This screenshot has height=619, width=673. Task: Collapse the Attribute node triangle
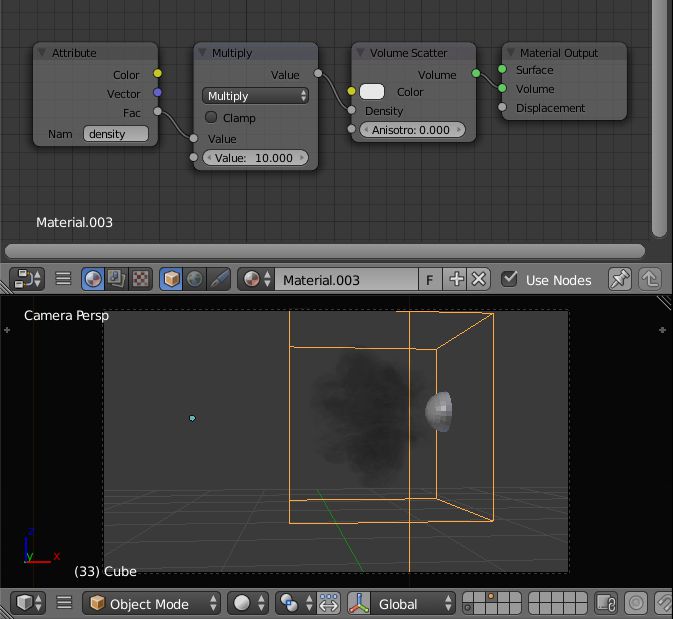42,52
